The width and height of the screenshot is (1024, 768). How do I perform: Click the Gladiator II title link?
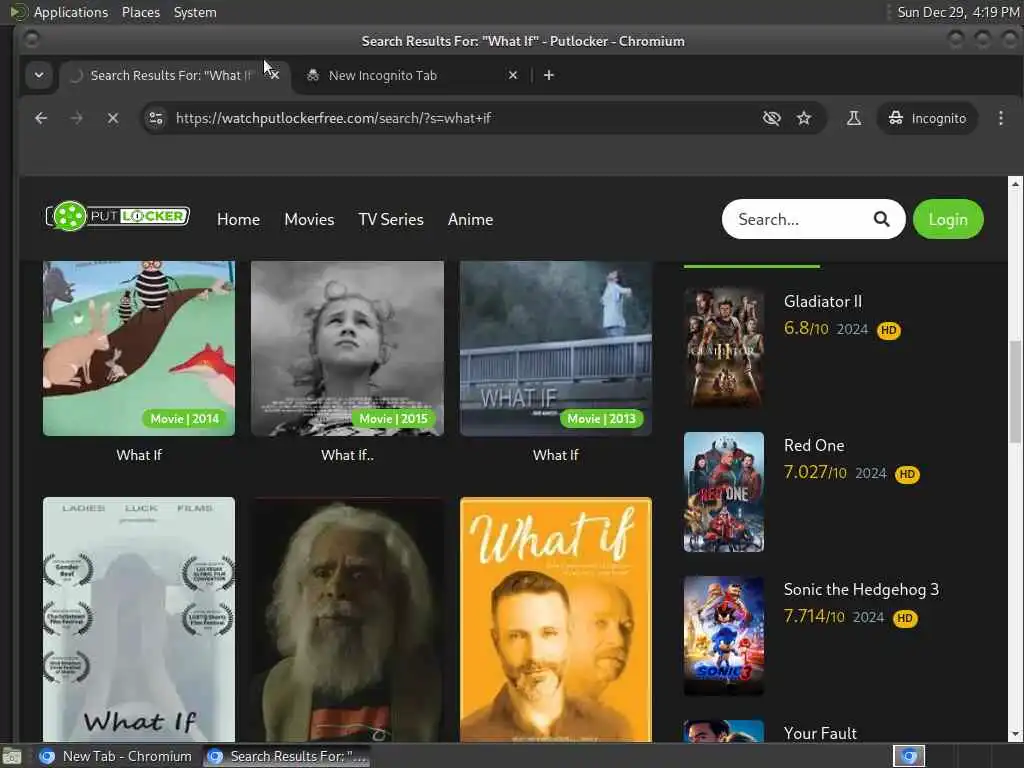tap(823, 302)
